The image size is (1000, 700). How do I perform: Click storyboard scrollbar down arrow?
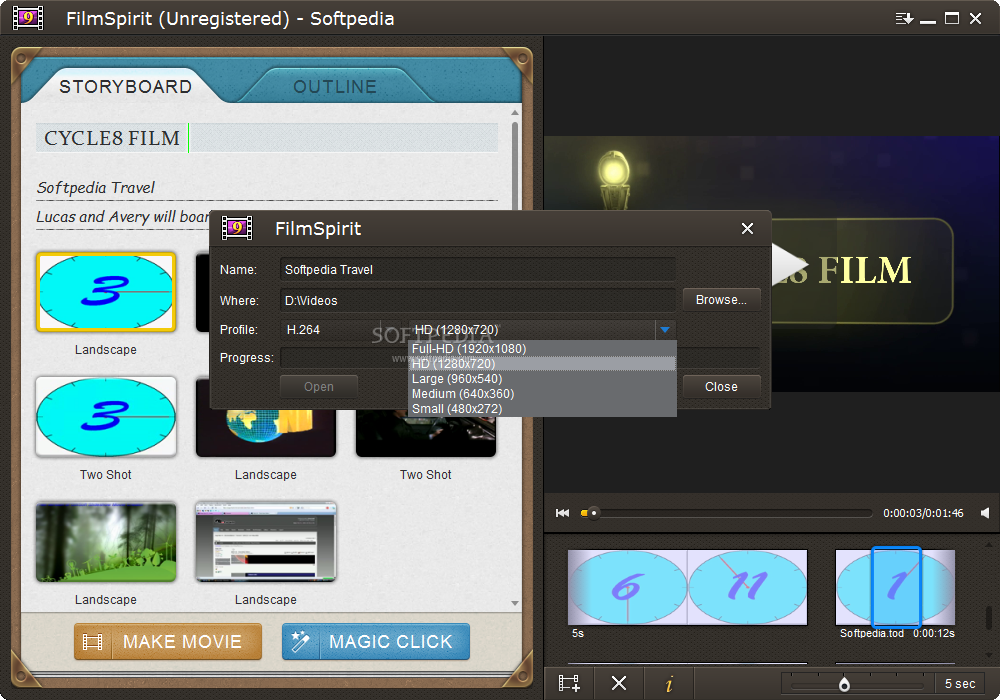pyautogui.click(x=515, y=603)
